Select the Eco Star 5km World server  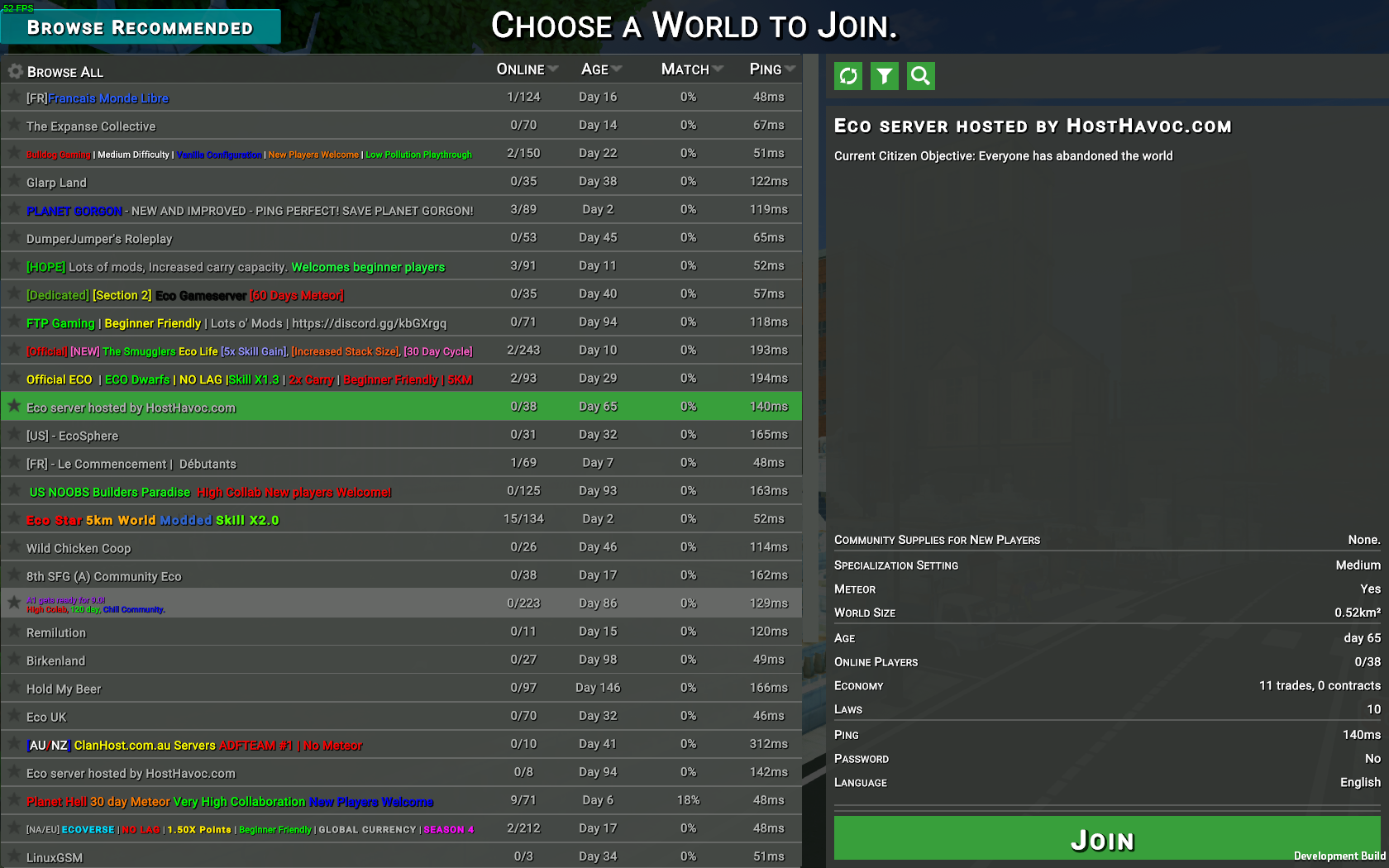pyautogui.click(x=402, y=519)
